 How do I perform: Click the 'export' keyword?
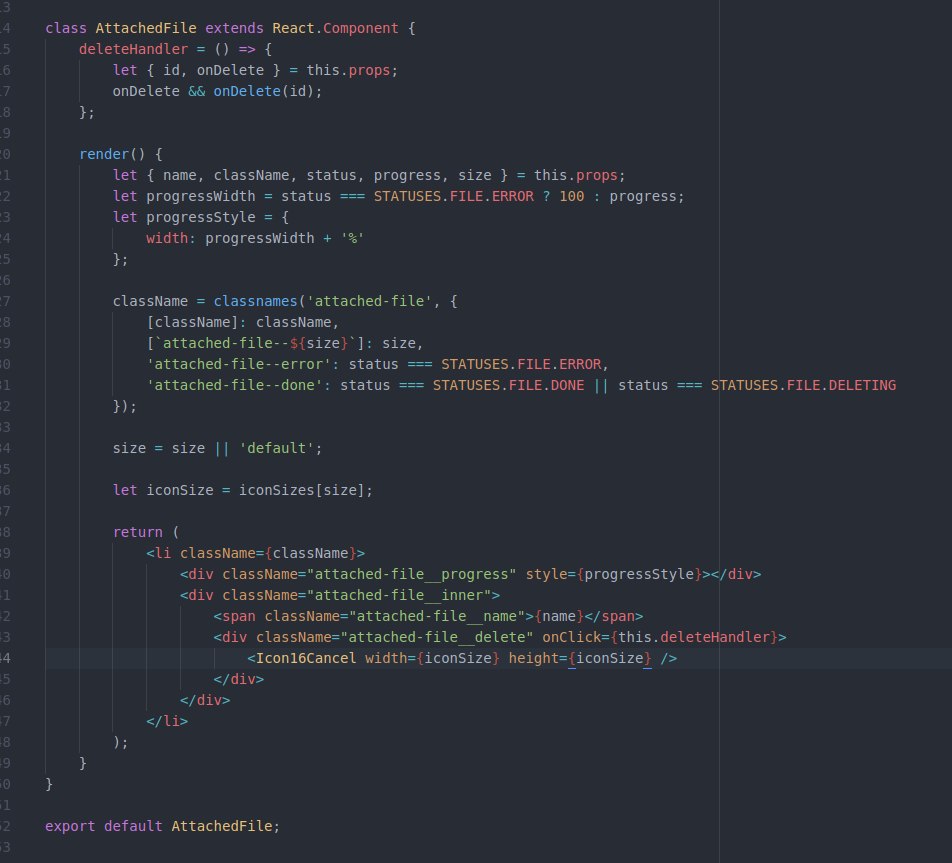click(70, 827)
